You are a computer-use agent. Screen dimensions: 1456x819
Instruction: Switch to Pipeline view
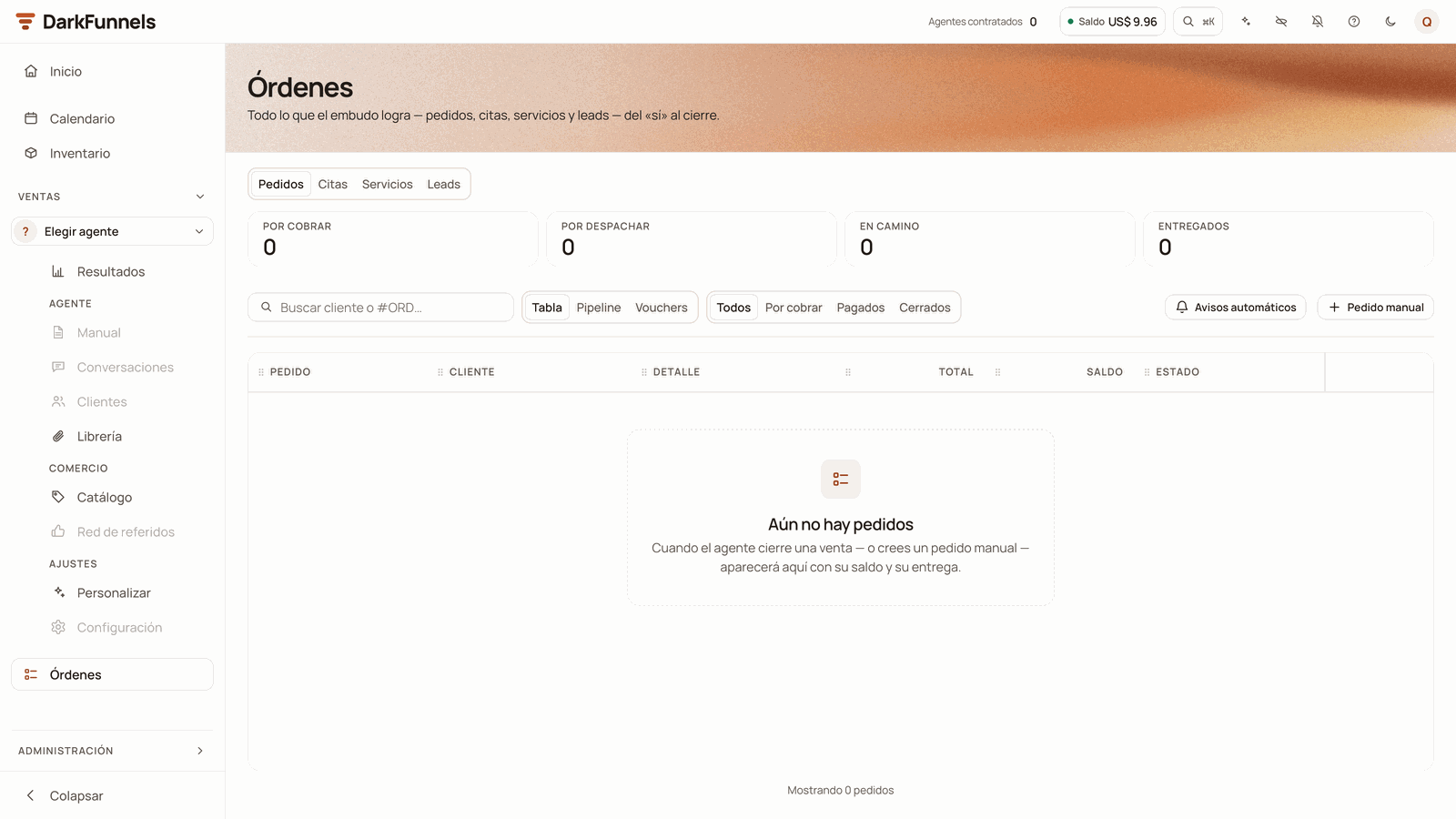coord(599,308)
